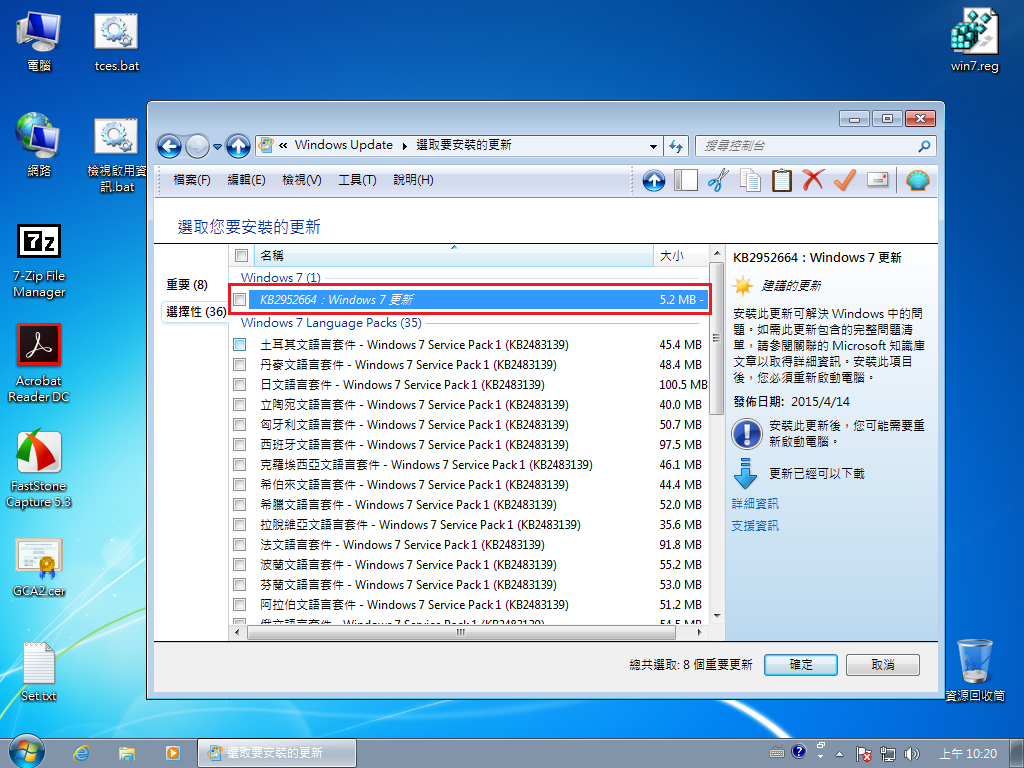
Task: Open the 檢視(V) menu
Action: pyautogui.click(x=302, y=180)
